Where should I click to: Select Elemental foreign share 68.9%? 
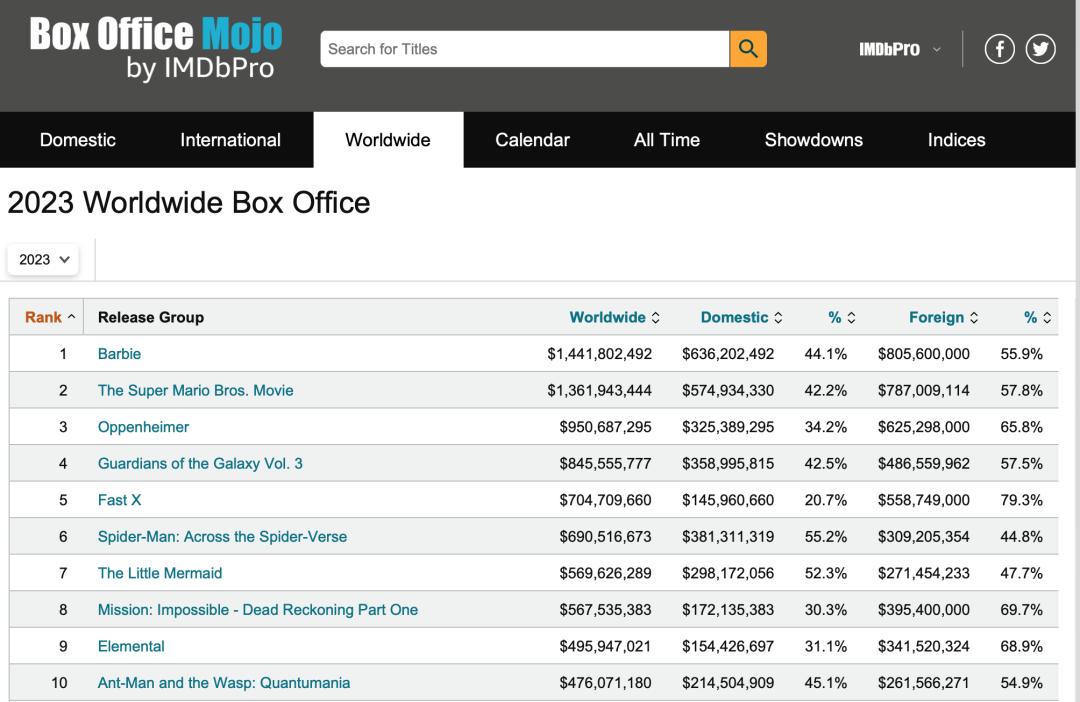(1021, 646)
